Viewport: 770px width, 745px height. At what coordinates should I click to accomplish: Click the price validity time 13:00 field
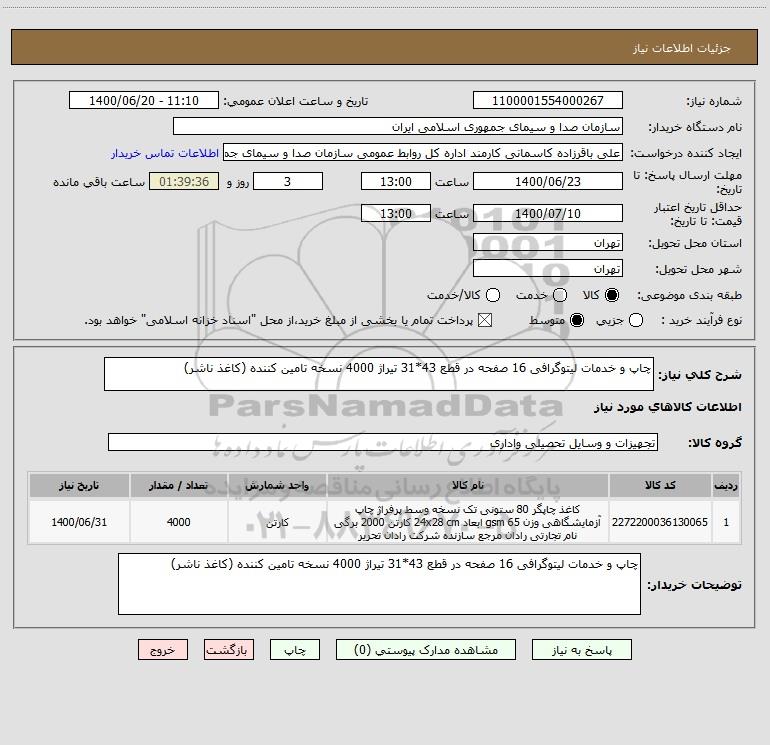tap(396, 213)
